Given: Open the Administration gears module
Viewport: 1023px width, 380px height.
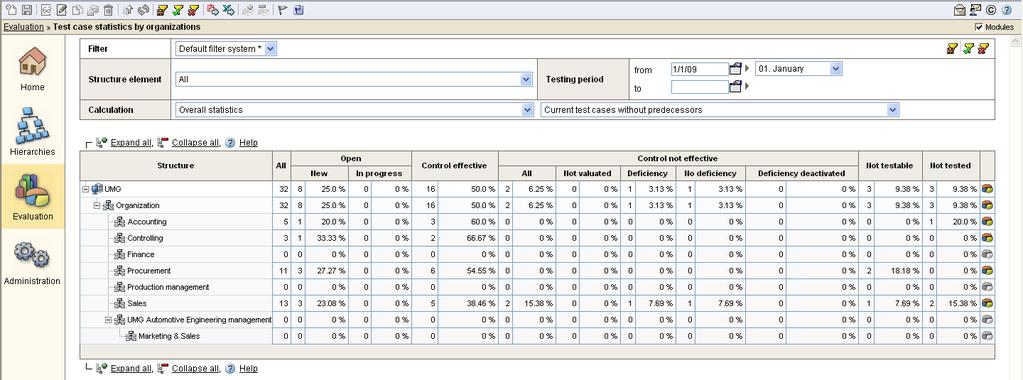Looking at the screenshot, I should pyautogui.click(x=32, y=262).
